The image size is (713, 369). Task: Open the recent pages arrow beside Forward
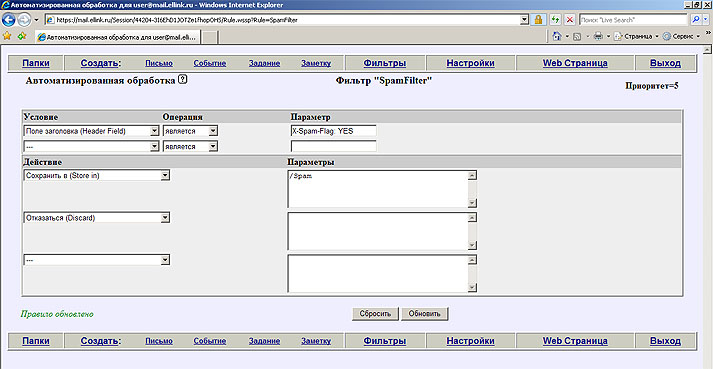(36, 20)
